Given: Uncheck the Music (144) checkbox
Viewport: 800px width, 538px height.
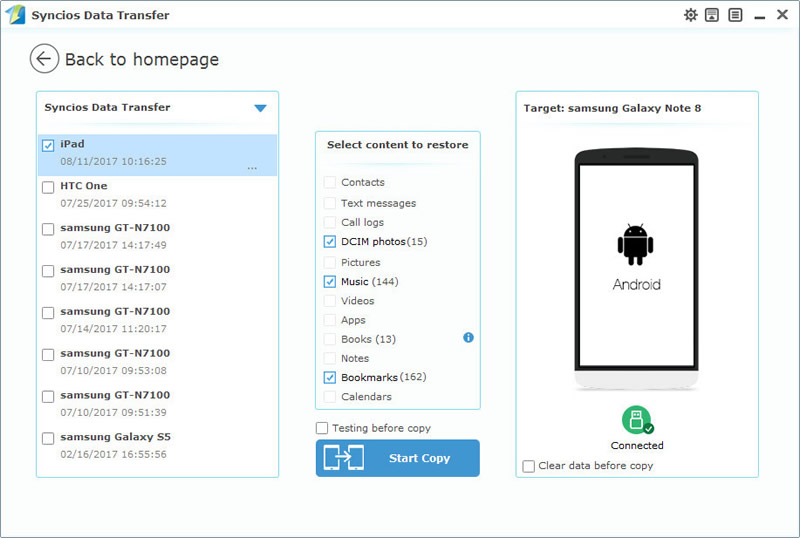Looking at the screenshot, I should point(330,281).
